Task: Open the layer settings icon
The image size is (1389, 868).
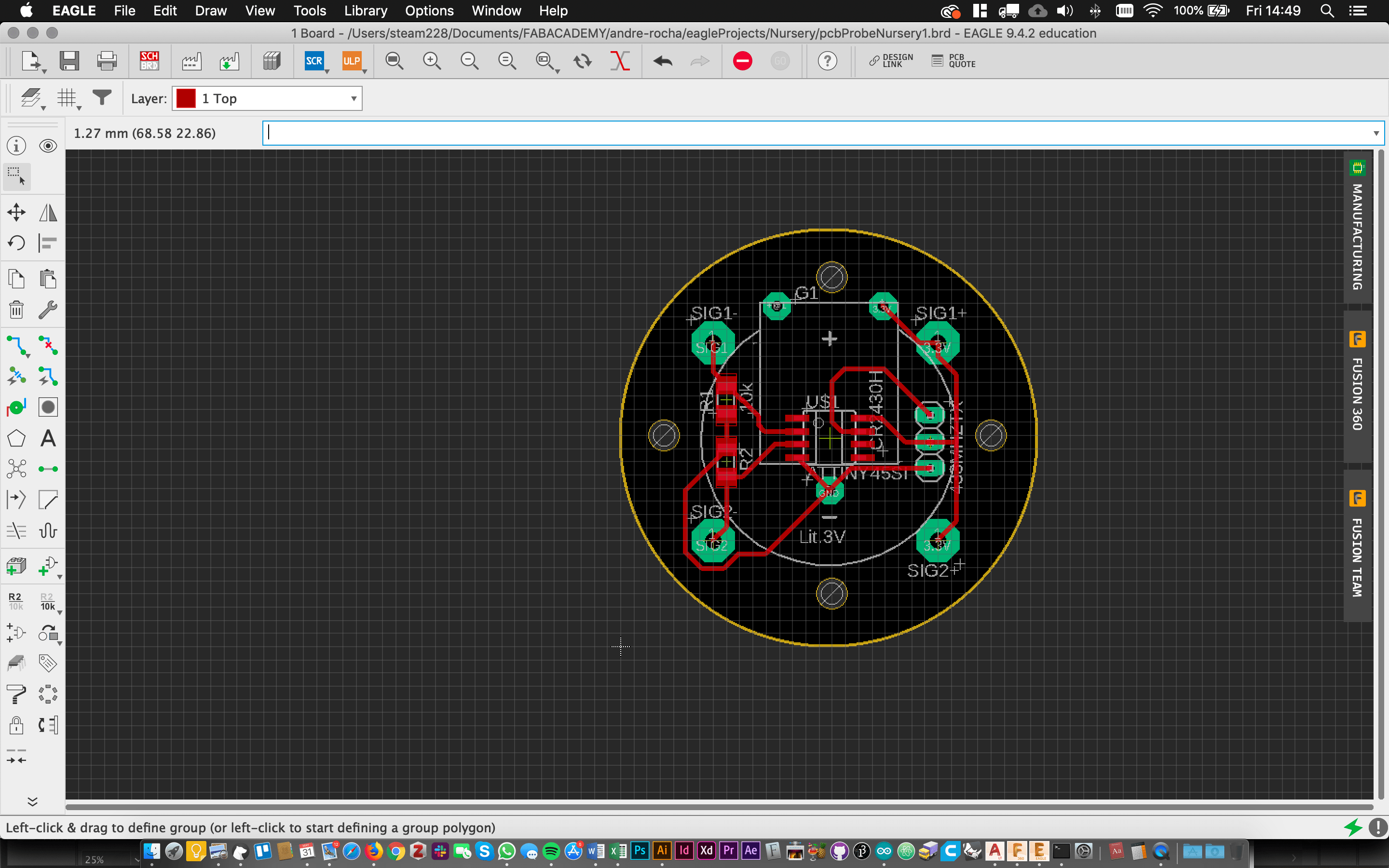Action: [31, 98]
